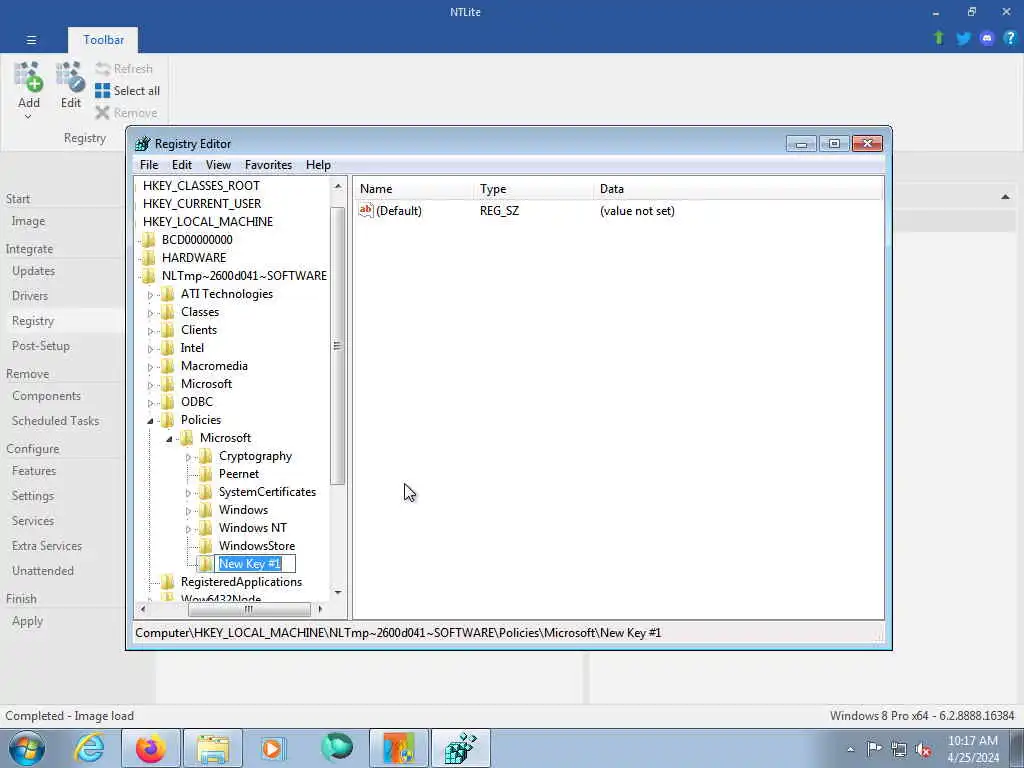Expand the ATI Technologies key

(x=150, y=295)
